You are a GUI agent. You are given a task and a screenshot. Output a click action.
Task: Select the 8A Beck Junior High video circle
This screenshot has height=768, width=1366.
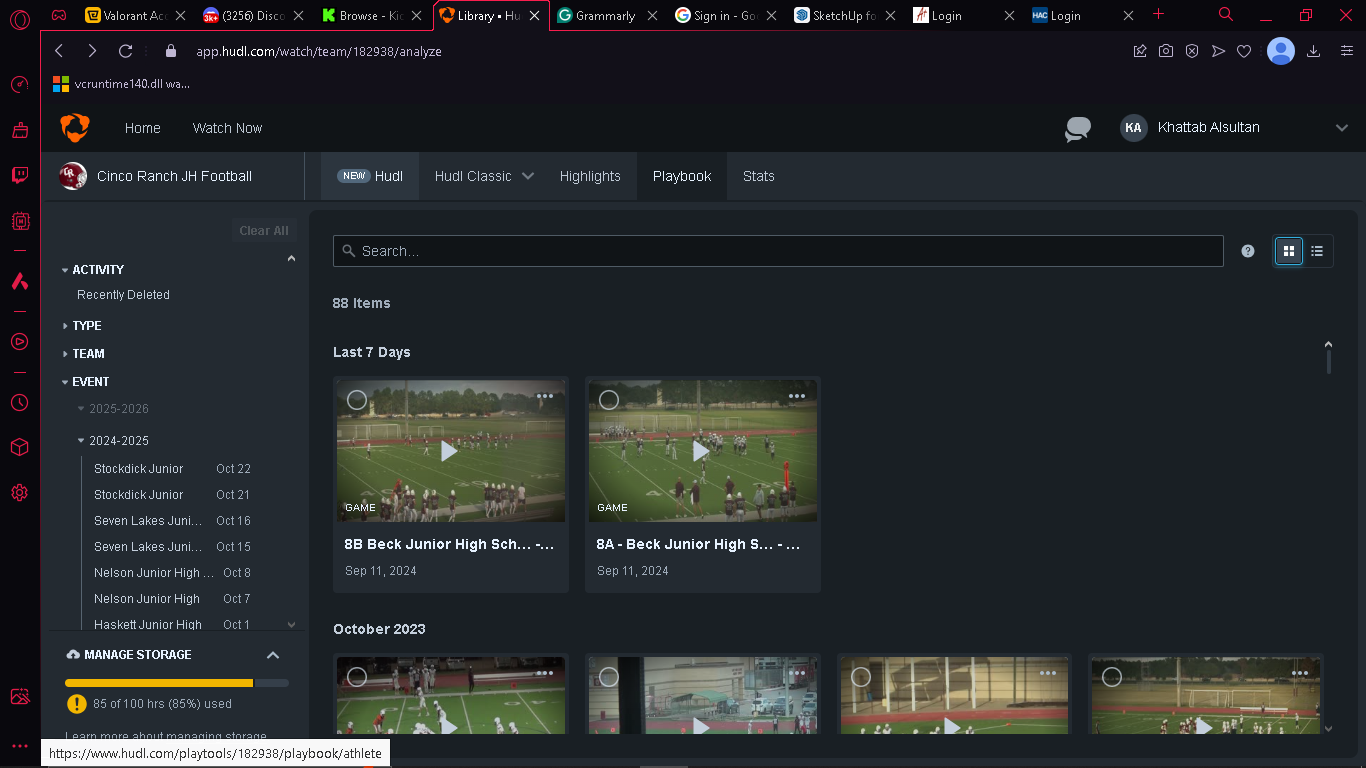coord(609,400)
